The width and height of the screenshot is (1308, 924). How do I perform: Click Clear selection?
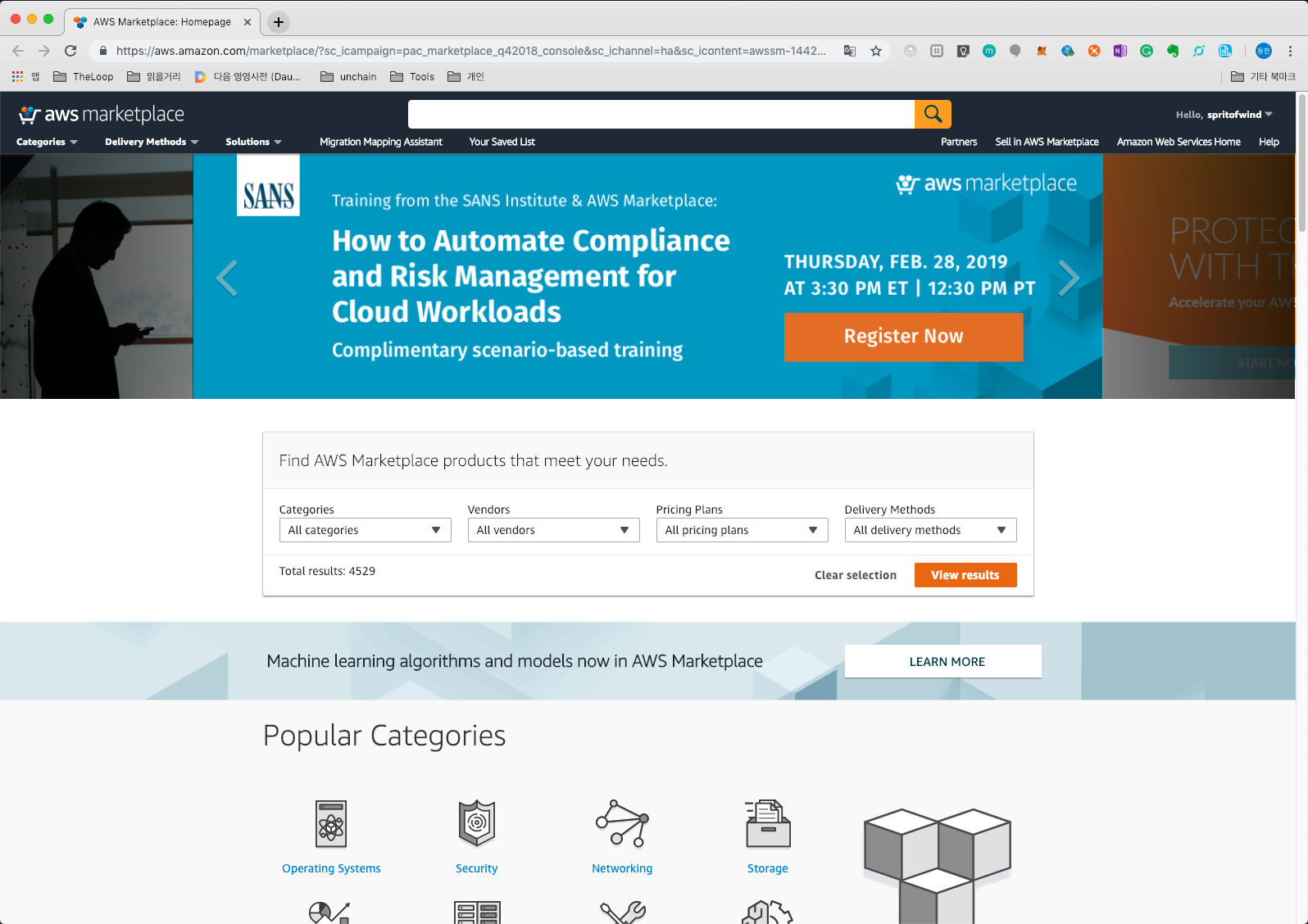856,575
